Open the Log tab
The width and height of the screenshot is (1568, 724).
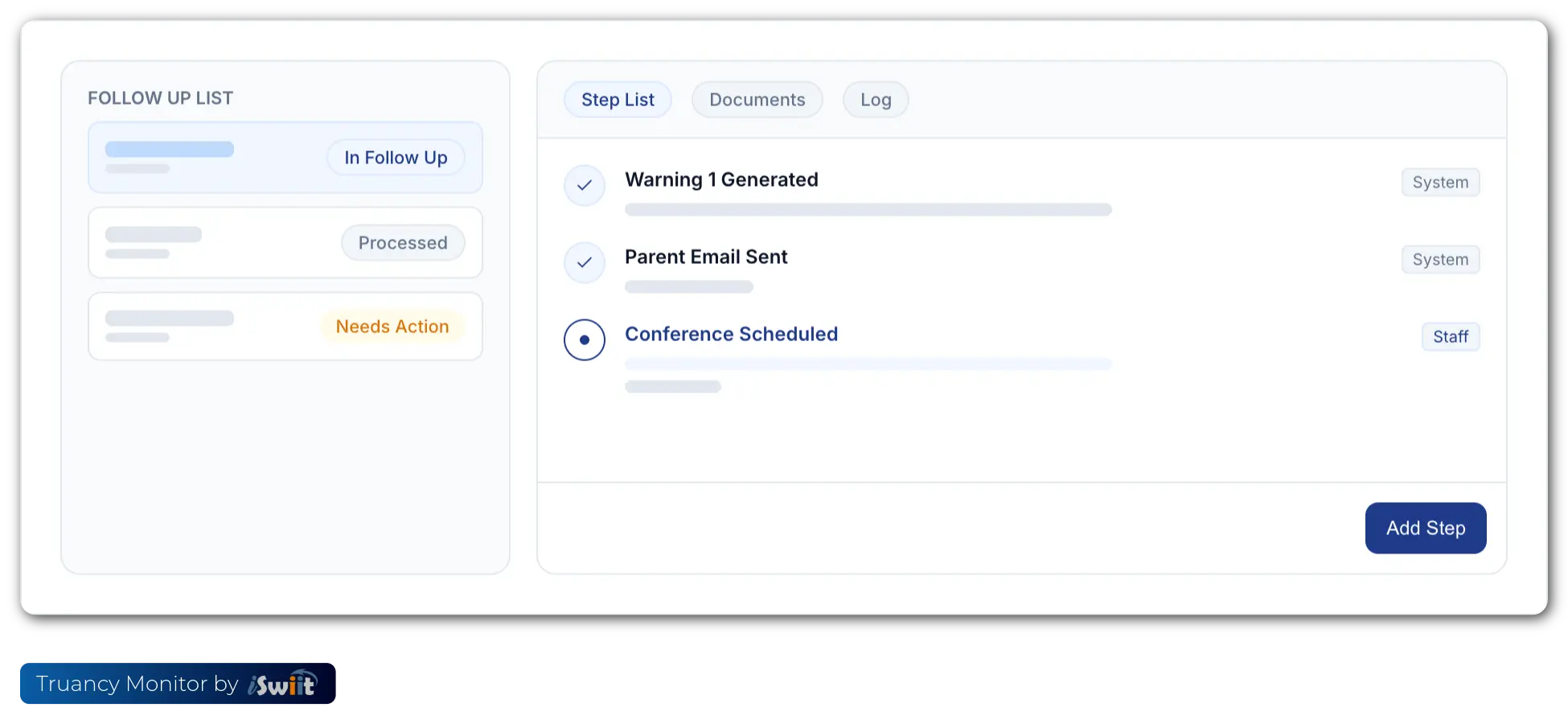875,99
